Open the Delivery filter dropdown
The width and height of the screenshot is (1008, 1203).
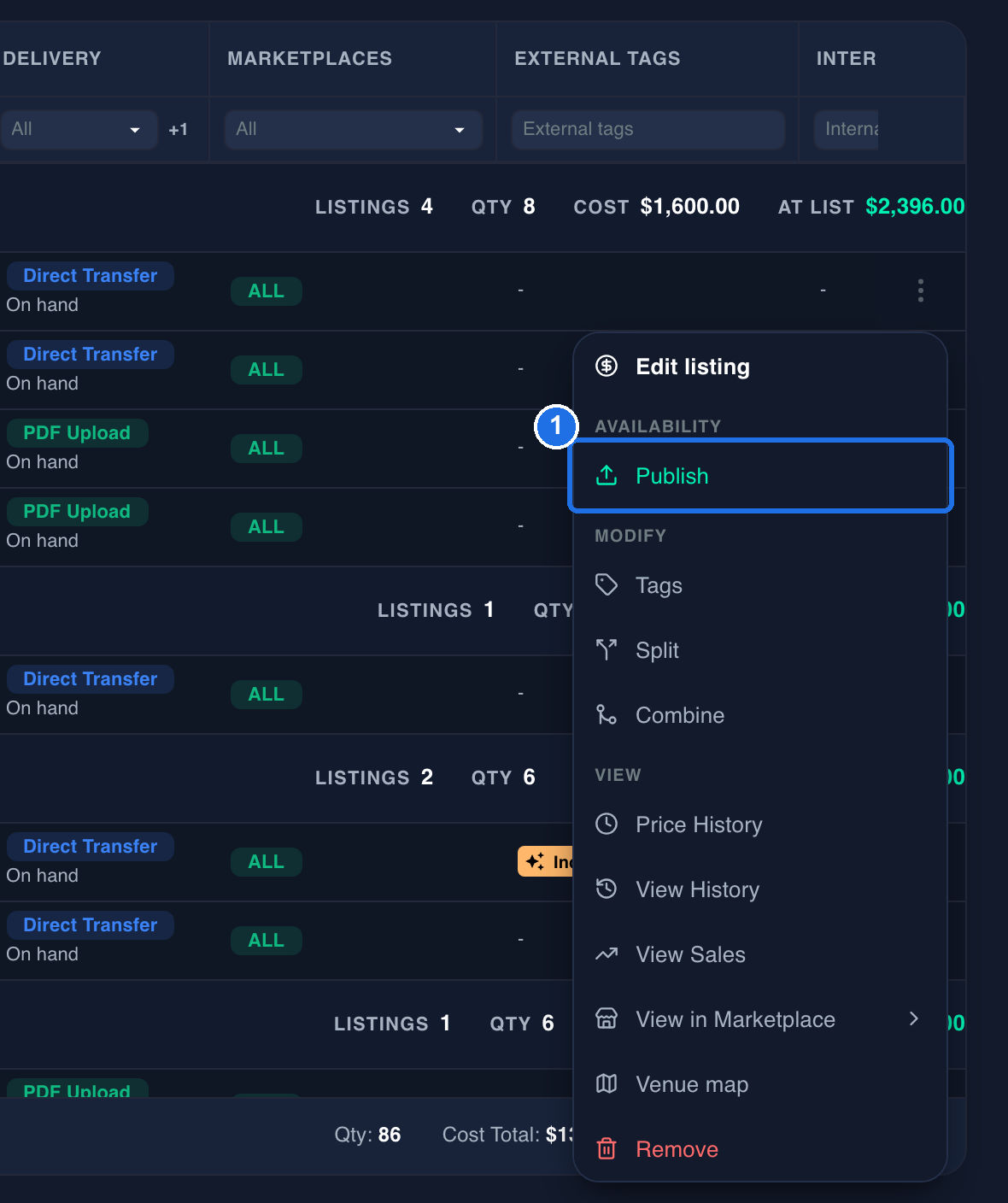[x=79, y=129]
